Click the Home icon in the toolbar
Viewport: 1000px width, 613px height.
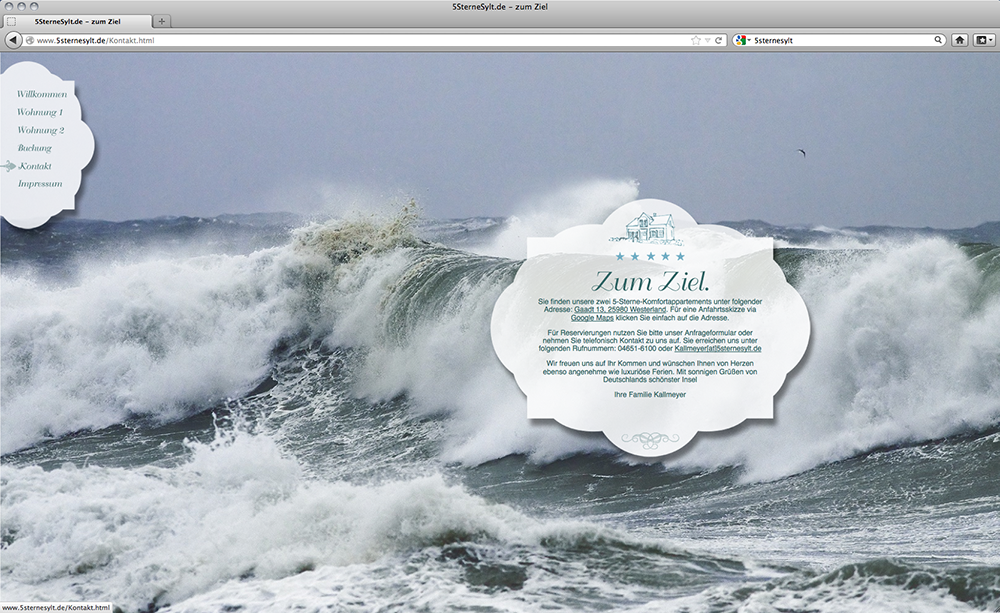[x=960, y=40]
